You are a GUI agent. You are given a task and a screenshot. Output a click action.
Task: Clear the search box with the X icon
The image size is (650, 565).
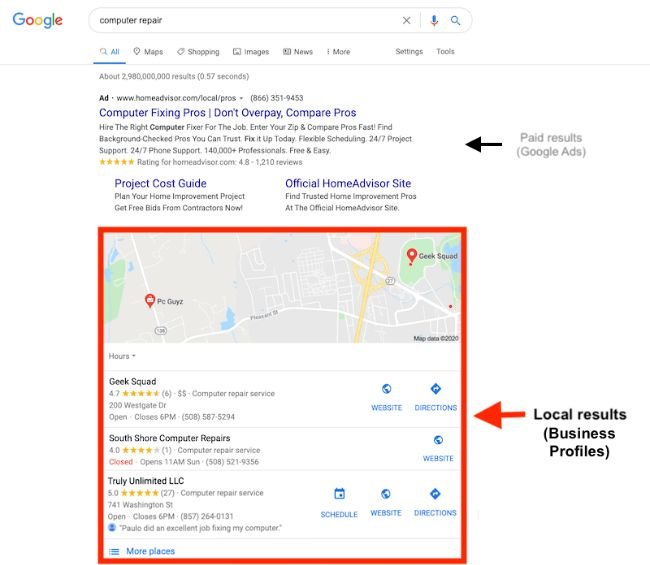tap(406, 20)
